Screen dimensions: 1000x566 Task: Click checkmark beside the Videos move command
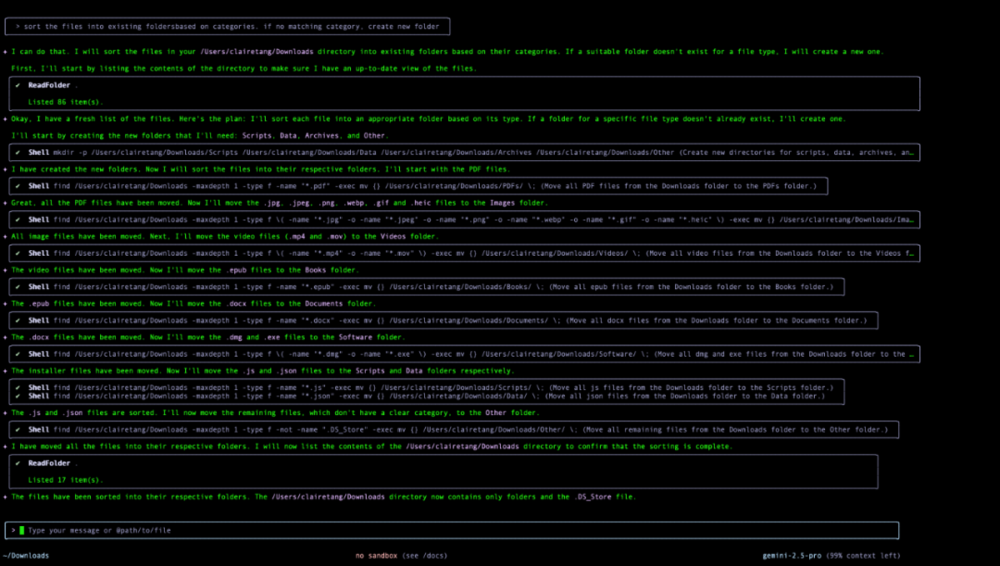click(x=18, y=254)
